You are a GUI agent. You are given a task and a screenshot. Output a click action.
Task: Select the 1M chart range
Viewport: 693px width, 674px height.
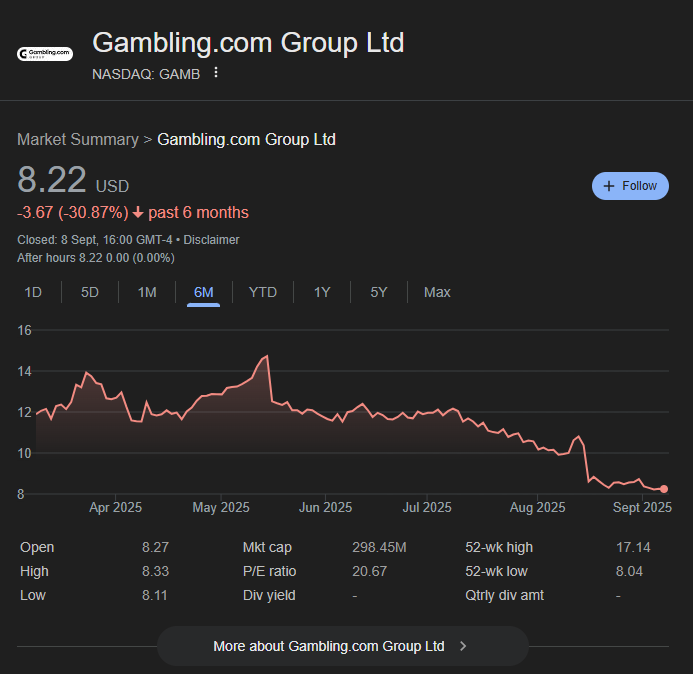point(147,292)
